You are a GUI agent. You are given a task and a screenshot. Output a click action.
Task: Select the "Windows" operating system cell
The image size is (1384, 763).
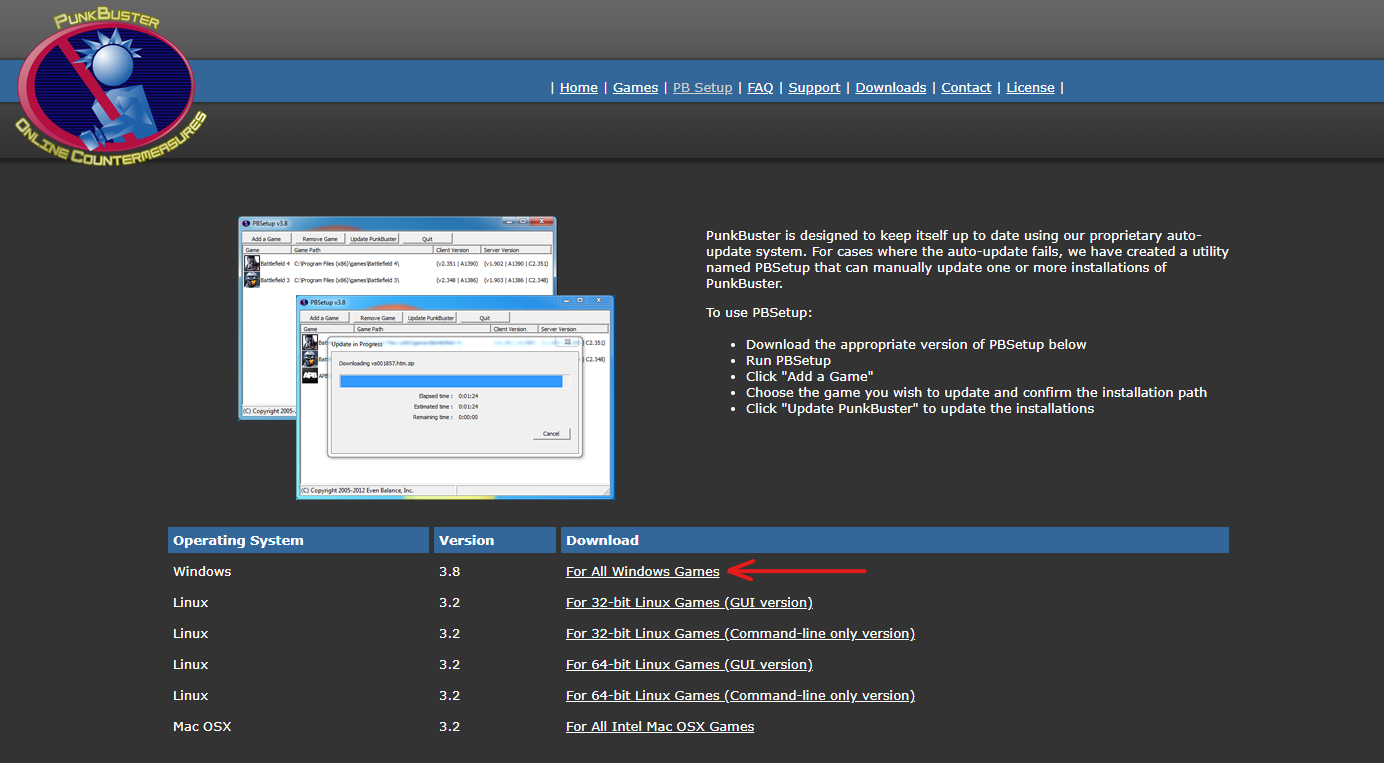(202, 572)
